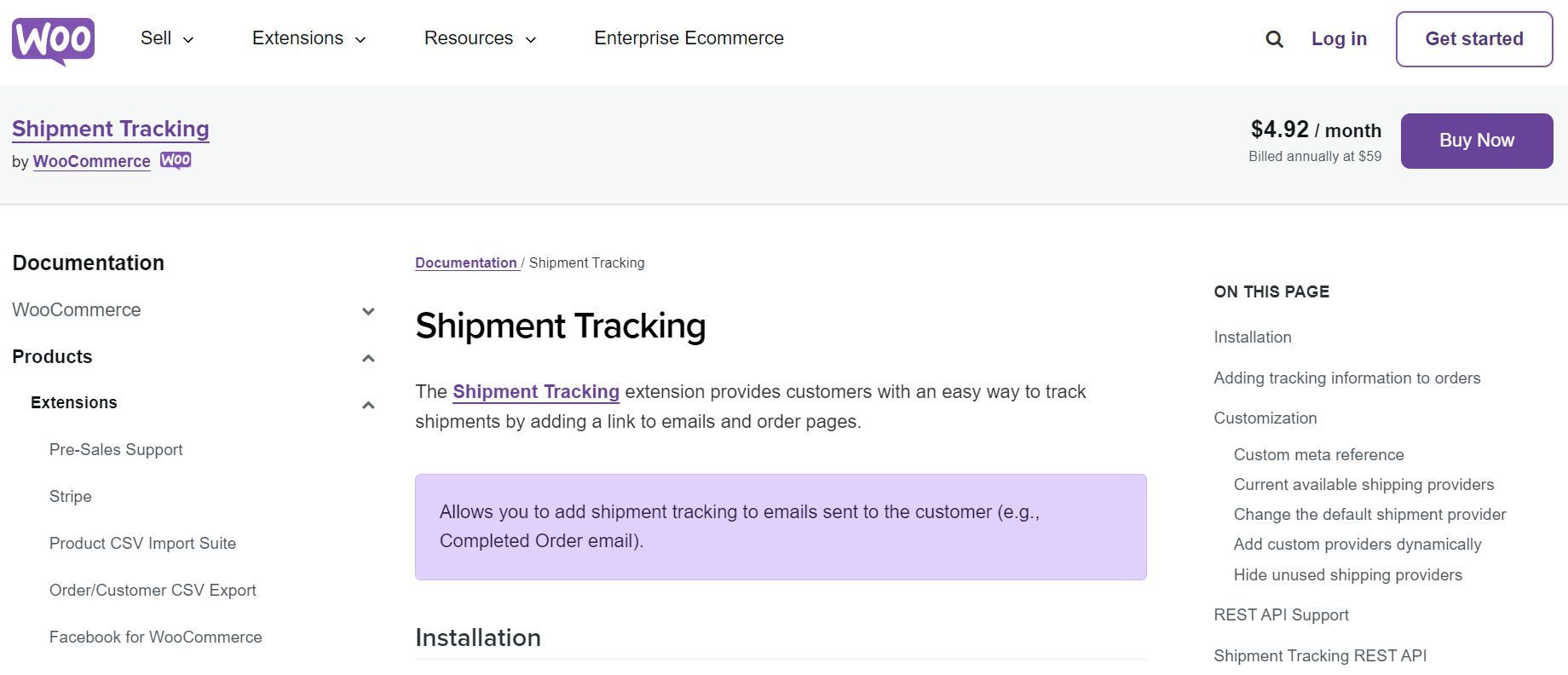Open the Resources dropdown menu

pos(480,38)
